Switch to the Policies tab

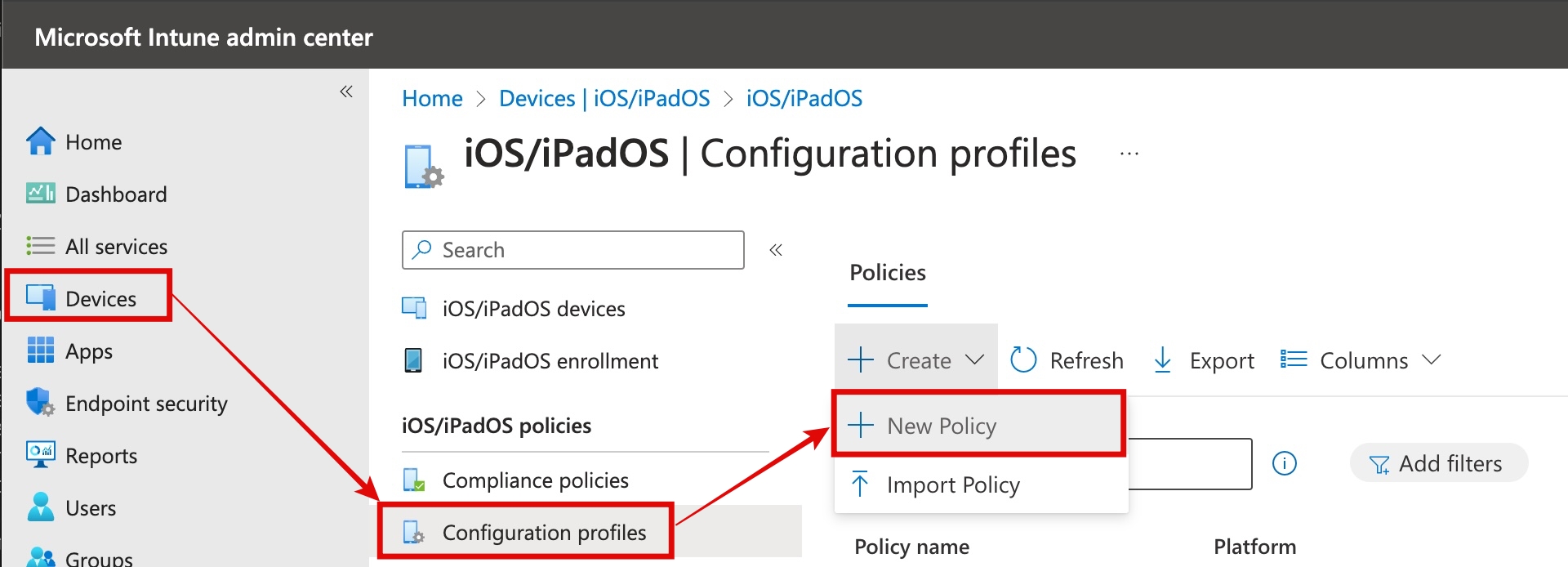pos(888,273)
